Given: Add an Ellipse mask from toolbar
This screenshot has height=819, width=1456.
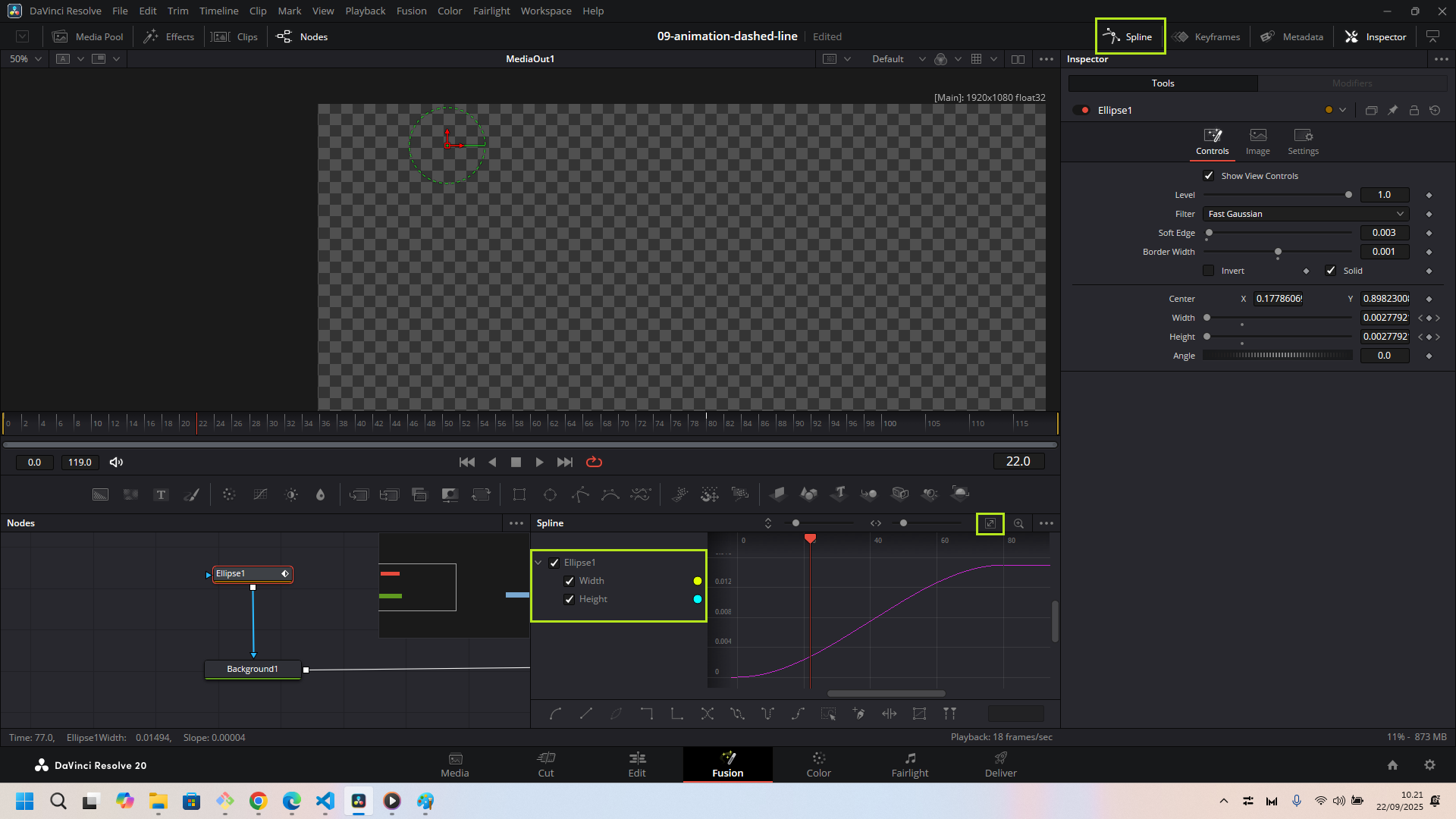Looking at the screenshot, I should coord(550,495).
